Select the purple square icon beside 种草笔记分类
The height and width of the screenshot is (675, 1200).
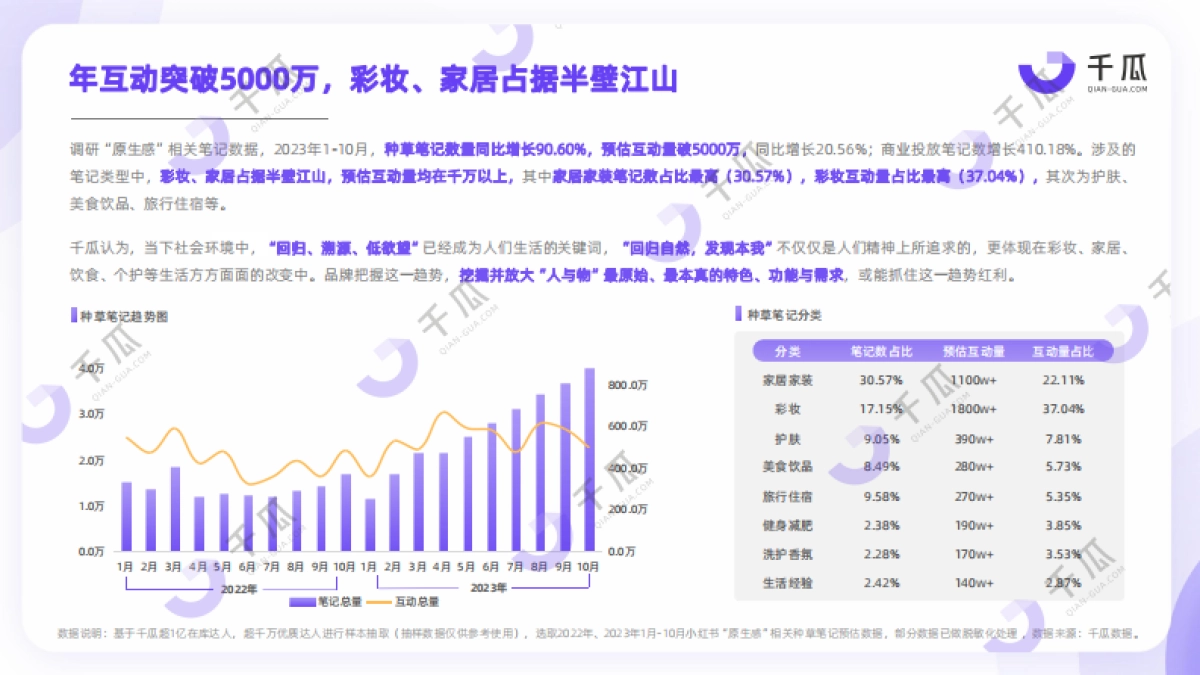tap(735, 313)
